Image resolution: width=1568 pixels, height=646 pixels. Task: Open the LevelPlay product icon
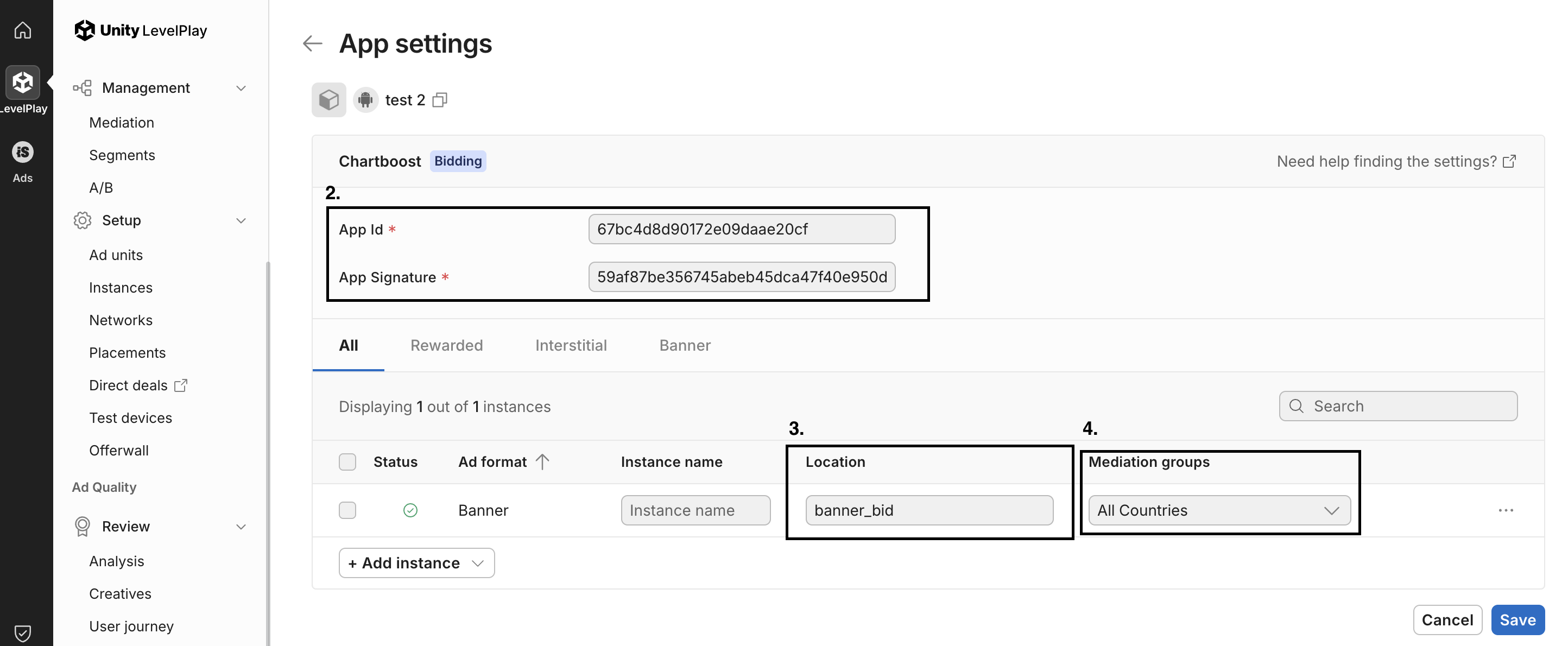(x=22, y=82)
